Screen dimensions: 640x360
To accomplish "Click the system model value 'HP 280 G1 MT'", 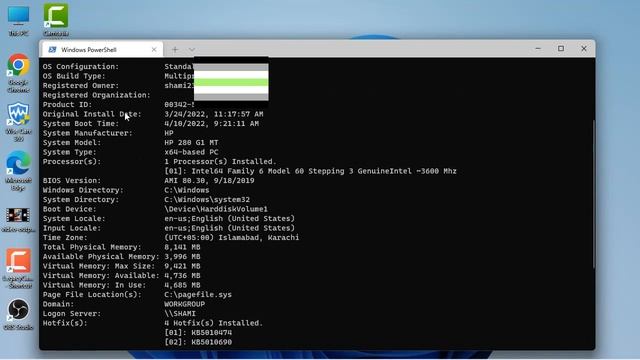I will (191, 142).
